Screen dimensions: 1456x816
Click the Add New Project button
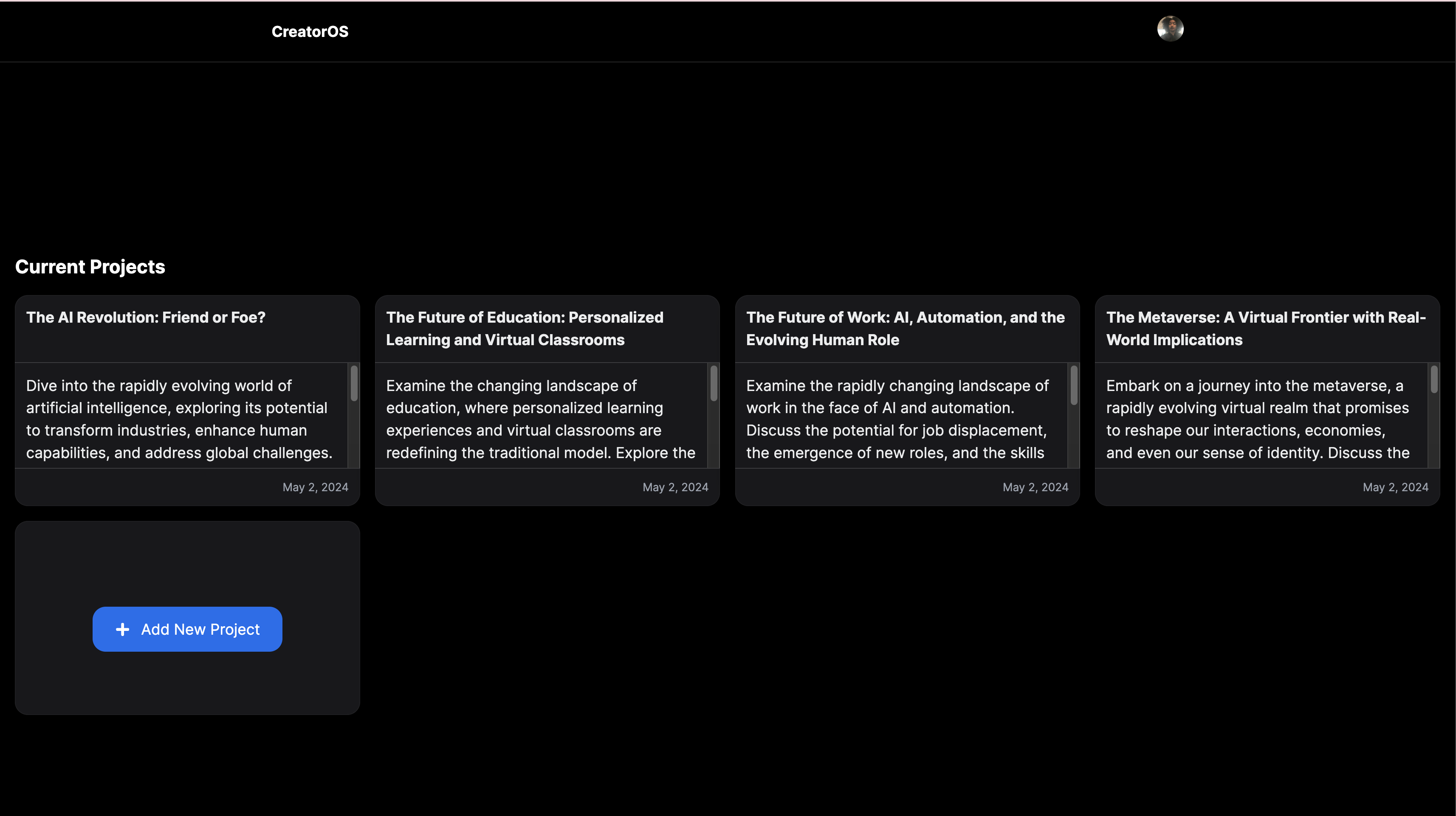[188, 630]
